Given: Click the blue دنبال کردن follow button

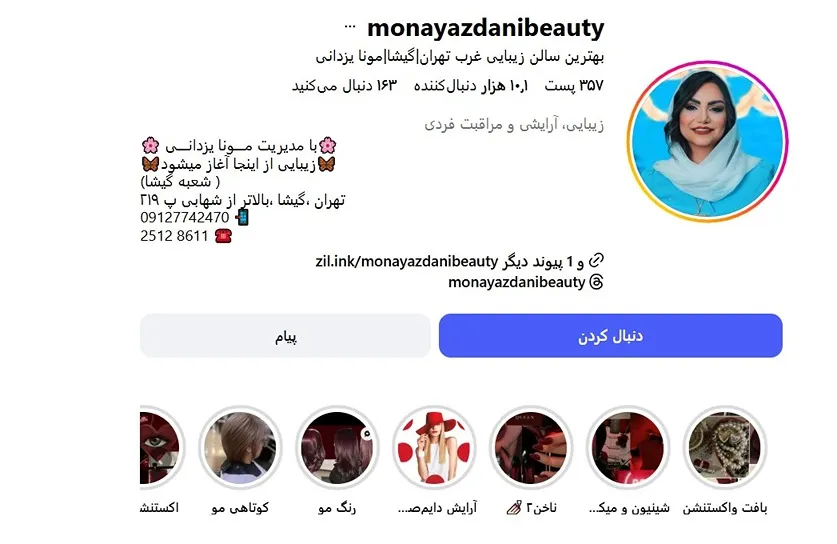Looking at the screenshot, I should coord(611,336).
